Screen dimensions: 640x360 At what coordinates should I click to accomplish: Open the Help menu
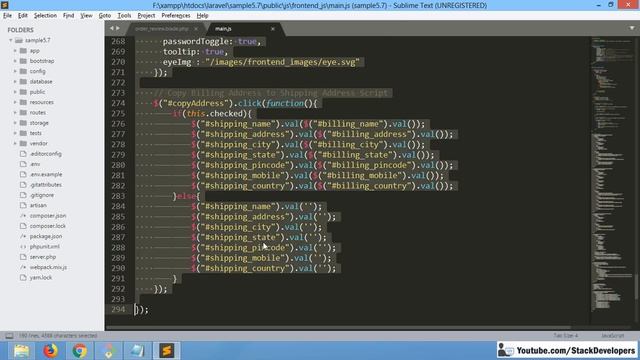tap(202, 16)
